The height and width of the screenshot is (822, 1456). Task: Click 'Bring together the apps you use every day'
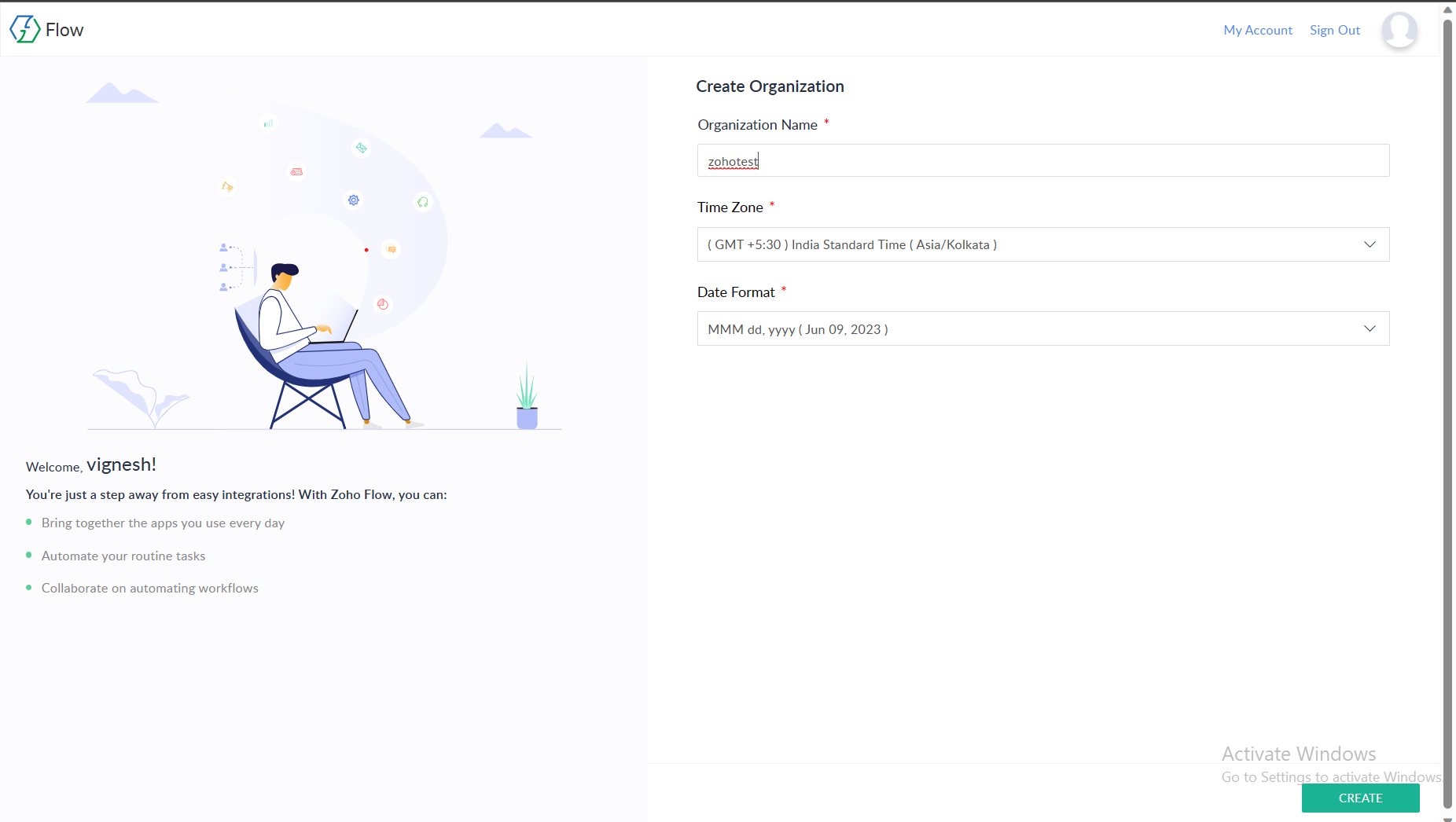tap(163, 523)
